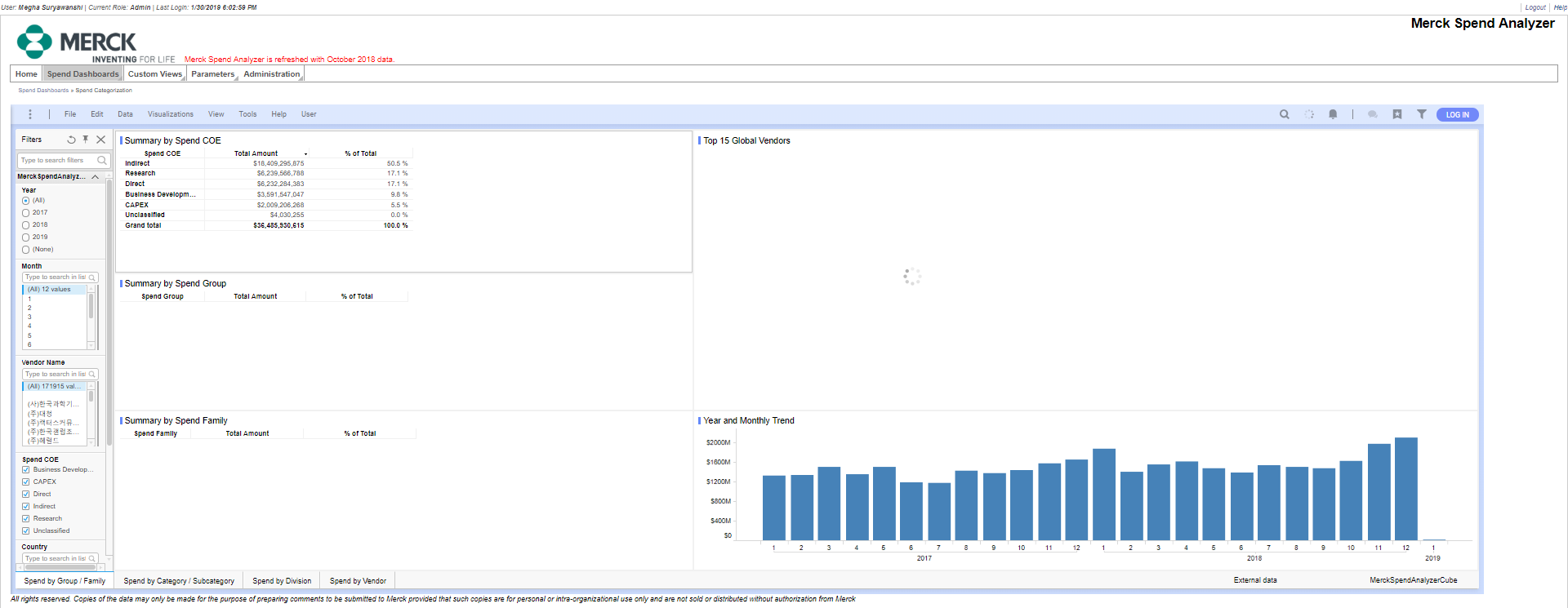Open the Total Amount column sort dropdown
This screenshot has width=1568, height=608.
point(306,154)
